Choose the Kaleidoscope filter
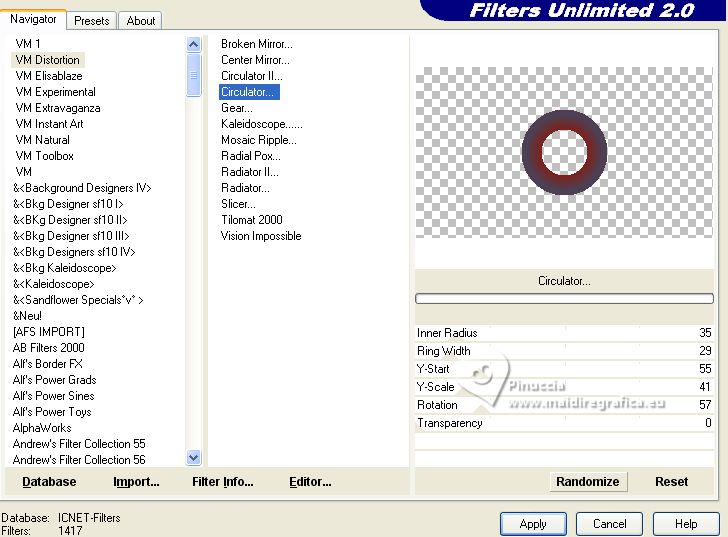728x537 pixels. point(262,124)
